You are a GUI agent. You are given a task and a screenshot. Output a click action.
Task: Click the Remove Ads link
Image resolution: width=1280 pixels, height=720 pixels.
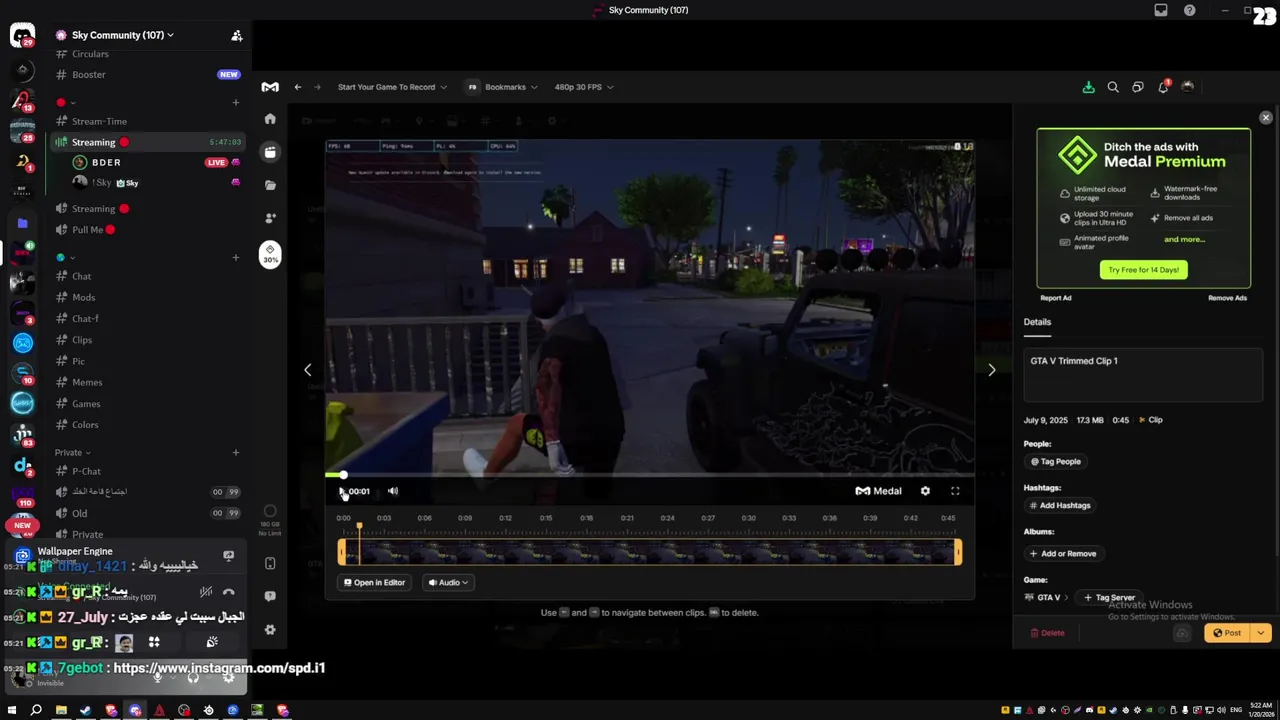coord(1227,298)
